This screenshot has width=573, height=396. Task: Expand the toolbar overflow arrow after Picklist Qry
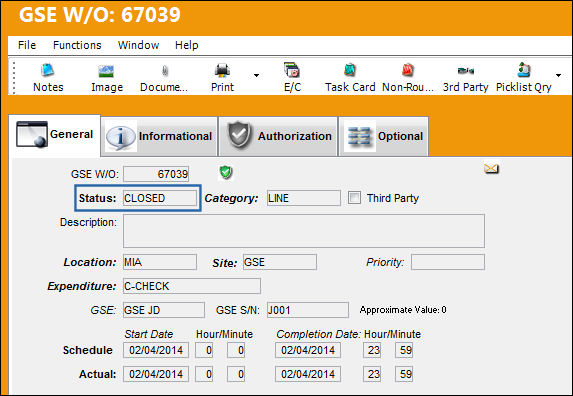[x=558, y=75]
